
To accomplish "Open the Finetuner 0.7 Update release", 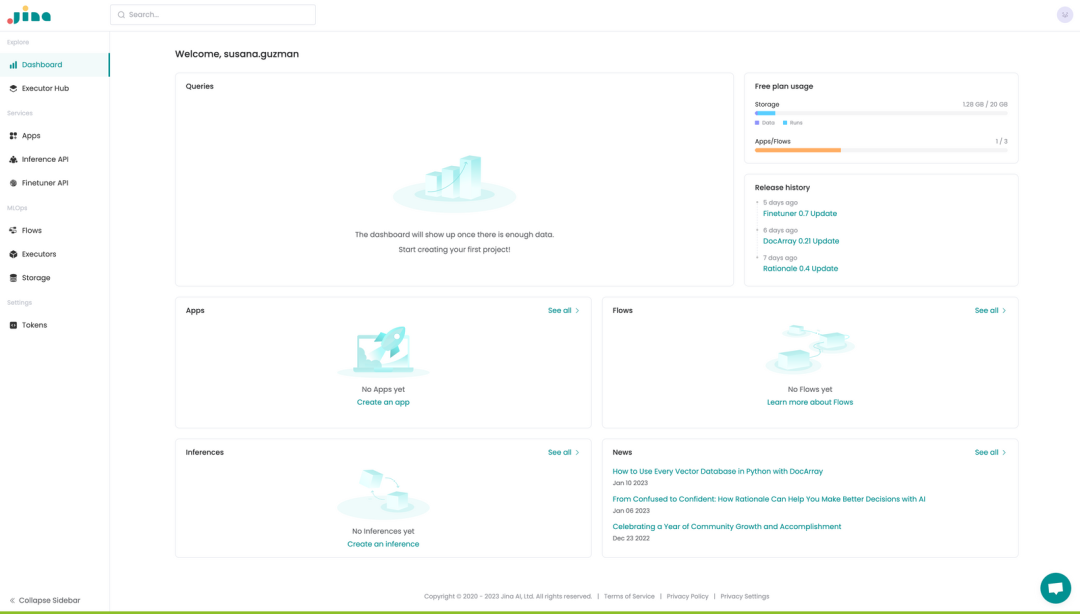I will coord(800,214).
